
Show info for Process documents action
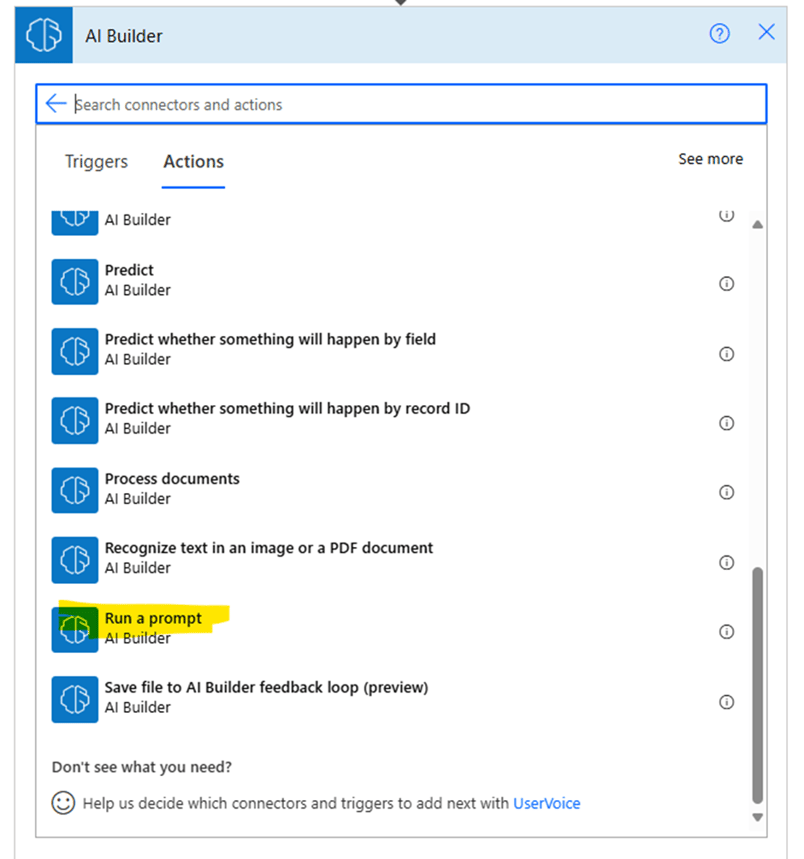[726, 493]
